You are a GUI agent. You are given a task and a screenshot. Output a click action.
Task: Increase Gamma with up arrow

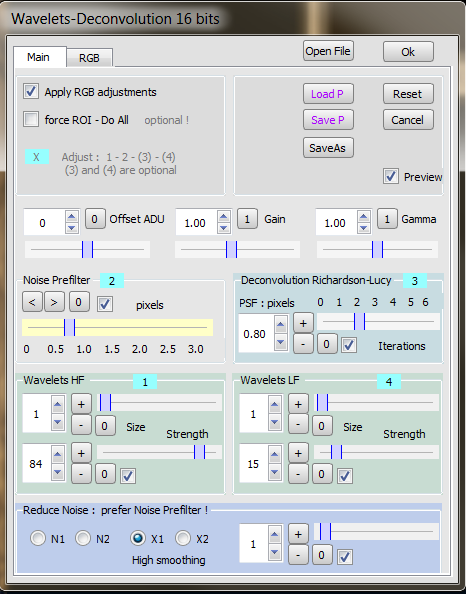point(364,217)
